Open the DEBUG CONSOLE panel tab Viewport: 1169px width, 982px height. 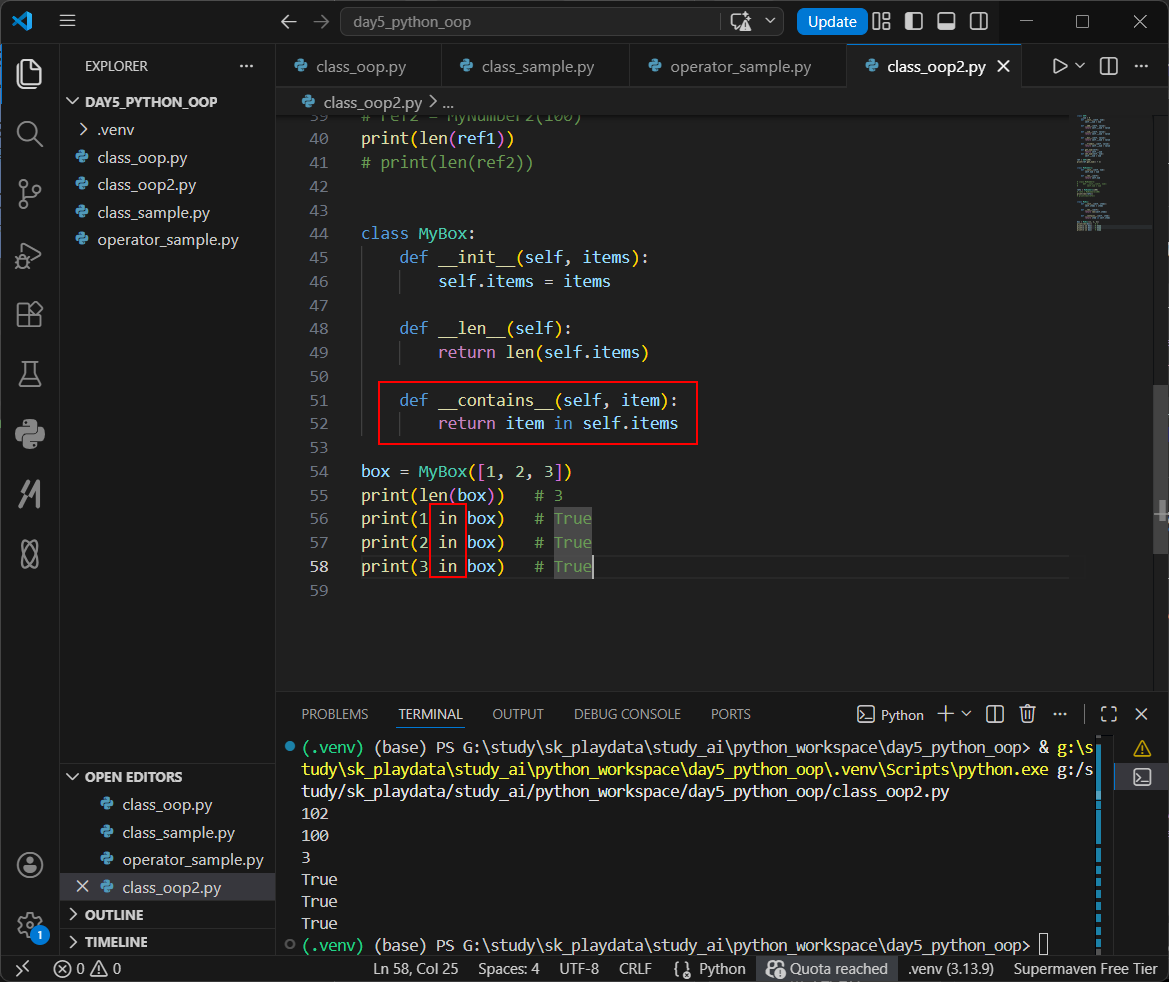[x=627, y=714]
